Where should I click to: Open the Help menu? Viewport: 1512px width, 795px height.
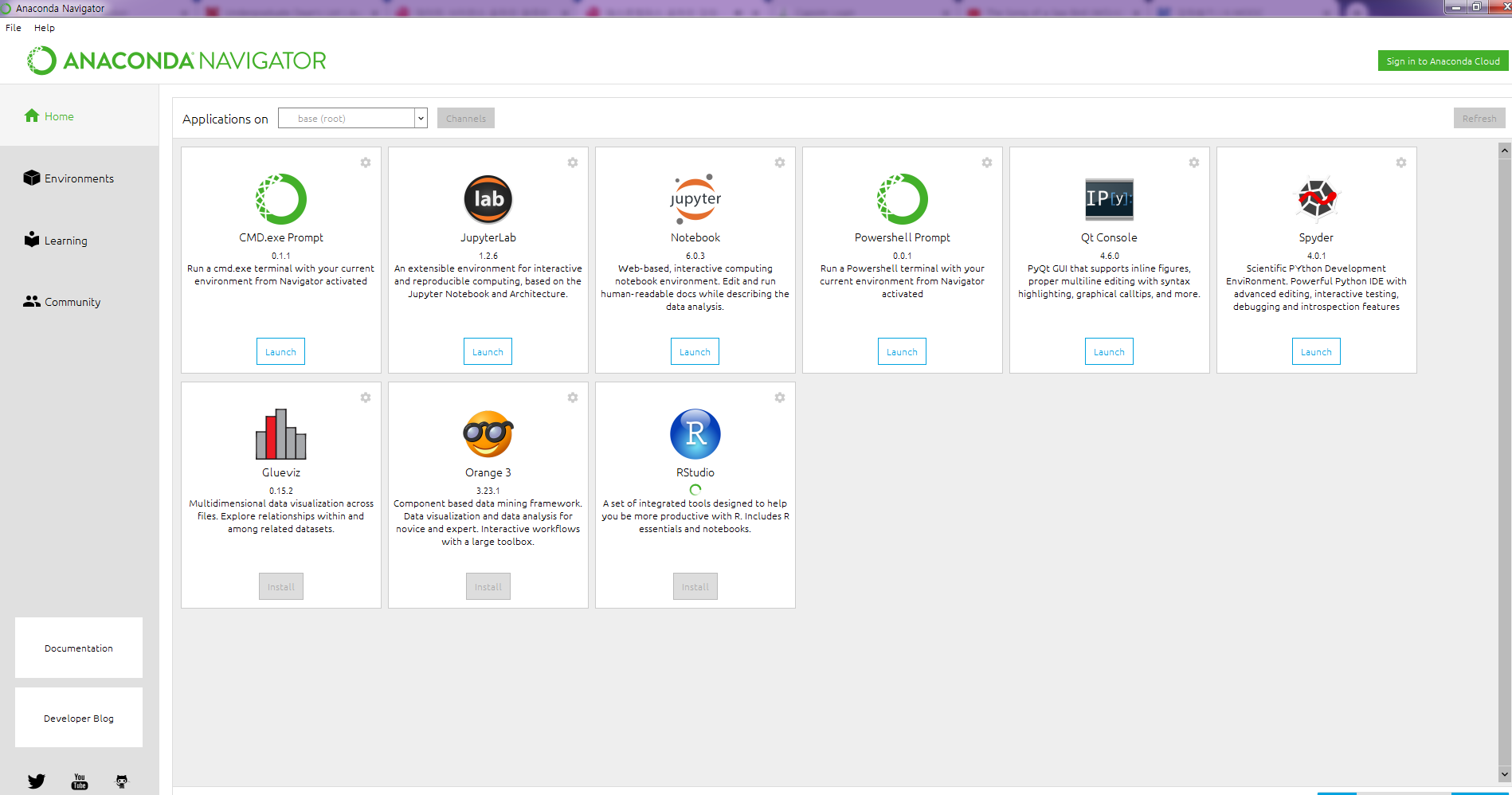(x=45, y=27)
